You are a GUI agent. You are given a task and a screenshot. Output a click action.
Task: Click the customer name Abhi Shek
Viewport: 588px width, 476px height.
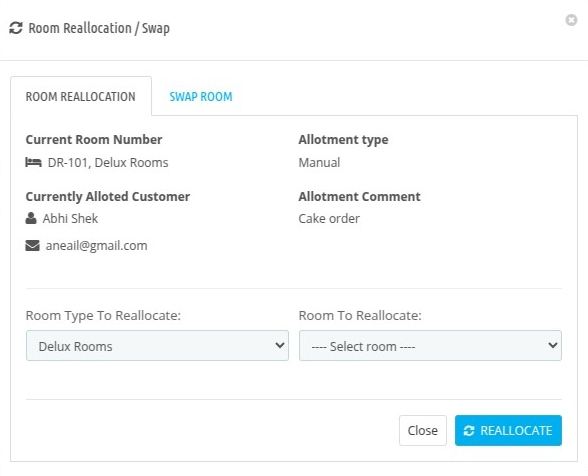tap(70, 218)
